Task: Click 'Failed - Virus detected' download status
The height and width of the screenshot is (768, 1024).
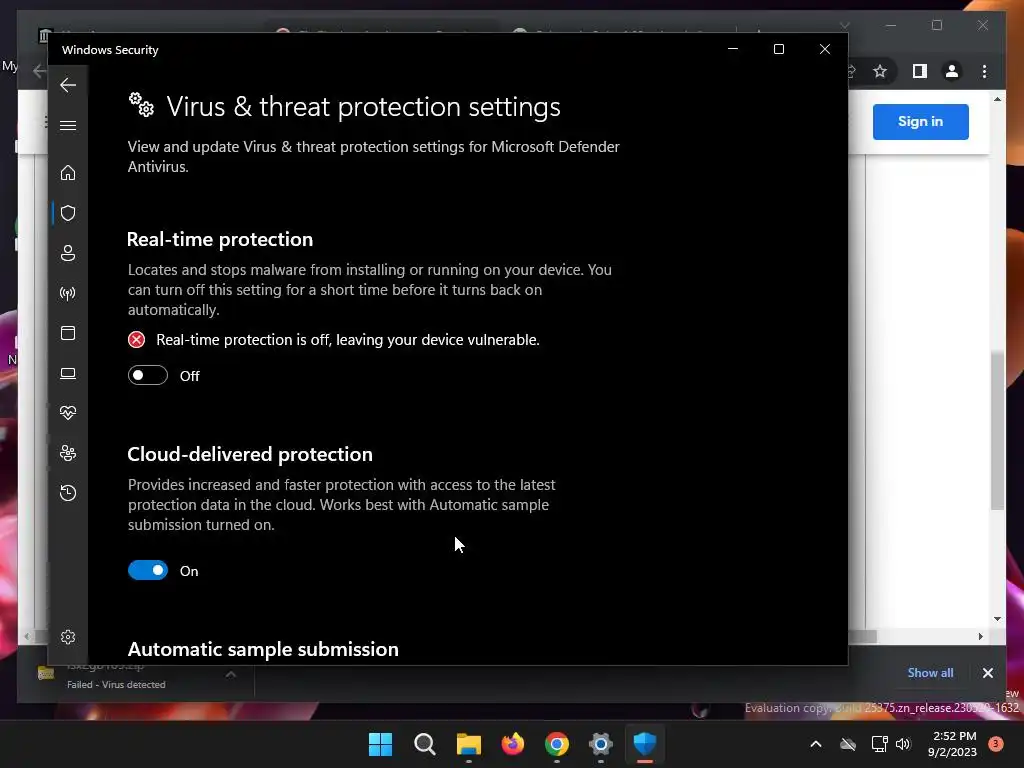Action: click(x=116, y=684)
